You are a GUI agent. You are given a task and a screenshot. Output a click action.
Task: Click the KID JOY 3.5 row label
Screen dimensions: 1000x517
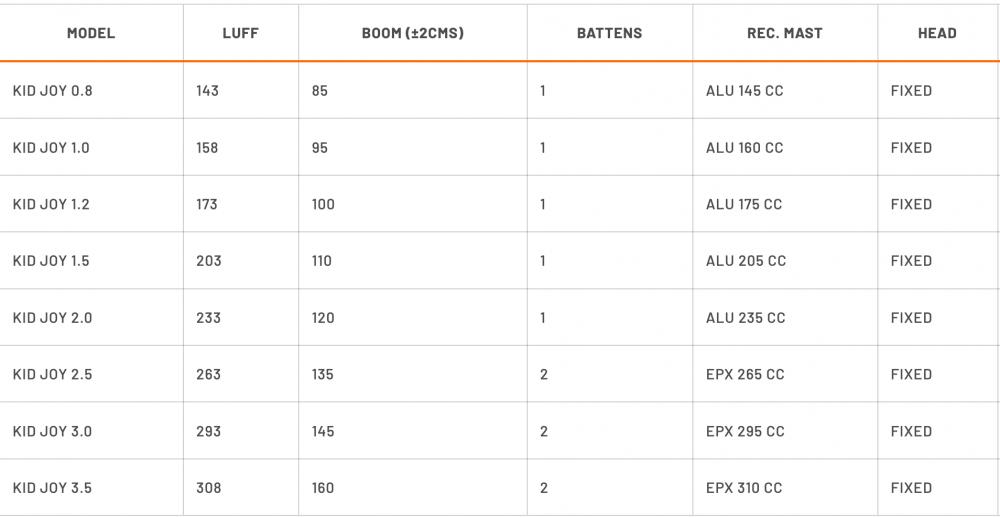[52, 488]
